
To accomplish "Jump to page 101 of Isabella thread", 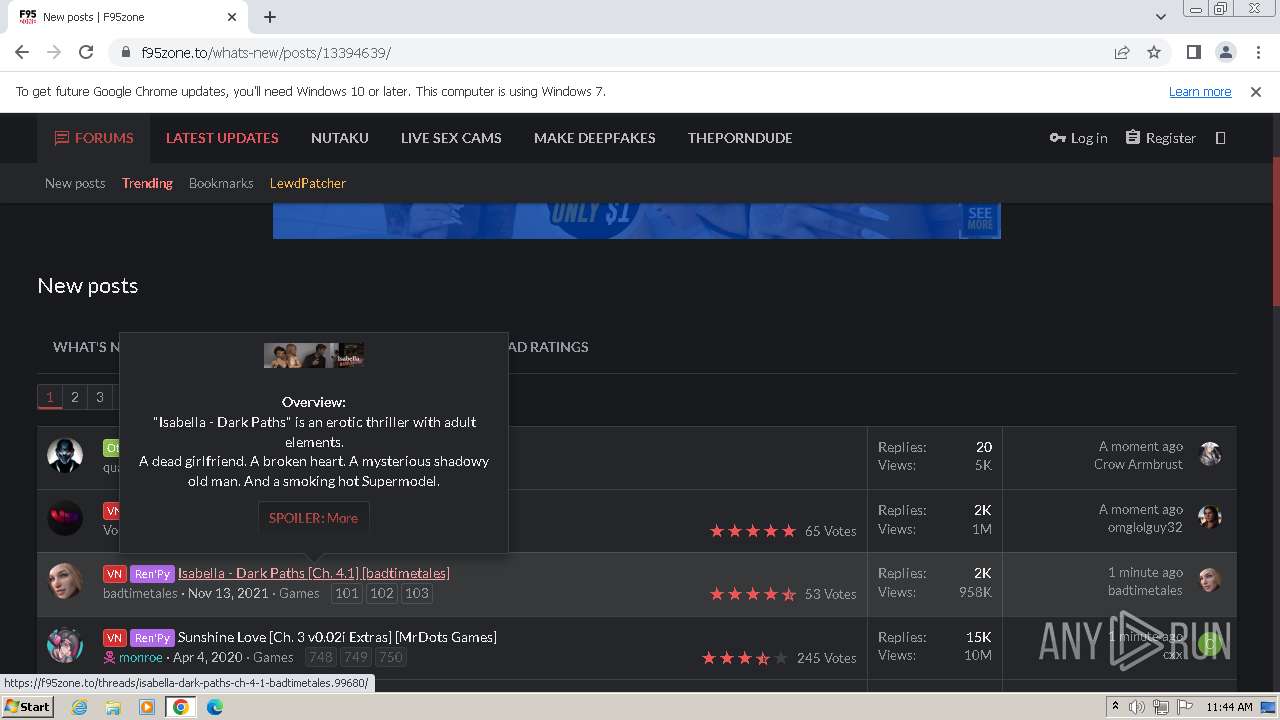I will (346, 593).
